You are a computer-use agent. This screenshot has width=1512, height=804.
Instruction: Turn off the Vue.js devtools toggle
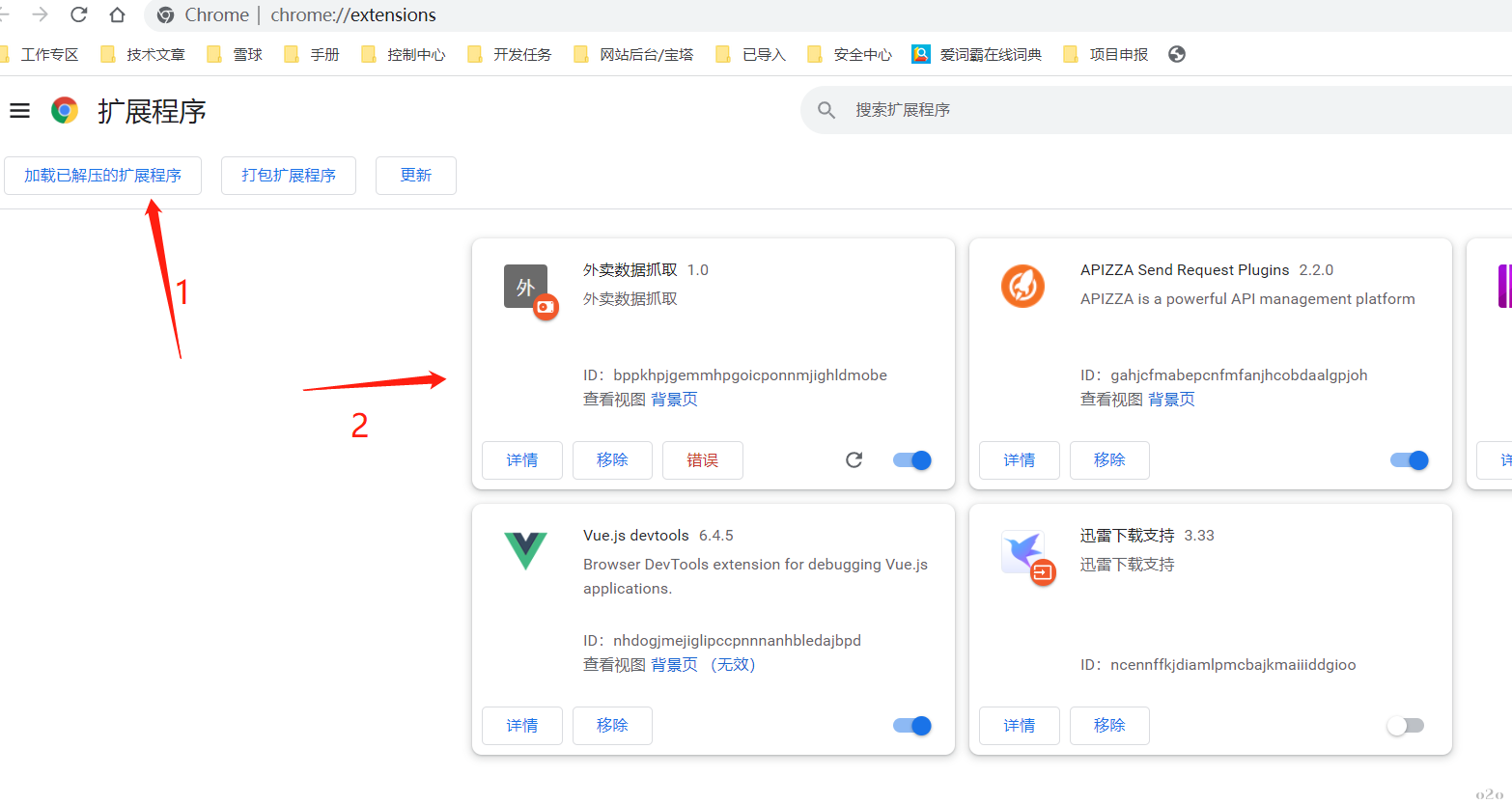(x=912, y=726)
